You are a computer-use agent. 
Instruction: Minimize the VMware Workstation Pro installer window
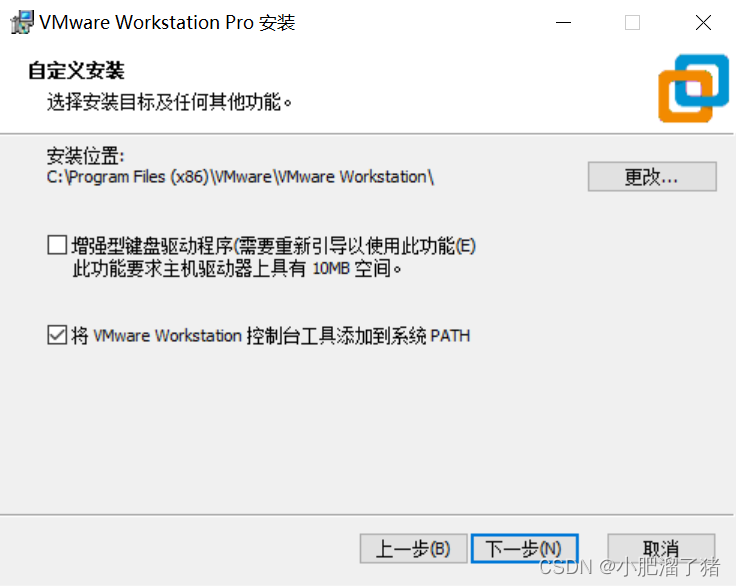tap(563, 22)
